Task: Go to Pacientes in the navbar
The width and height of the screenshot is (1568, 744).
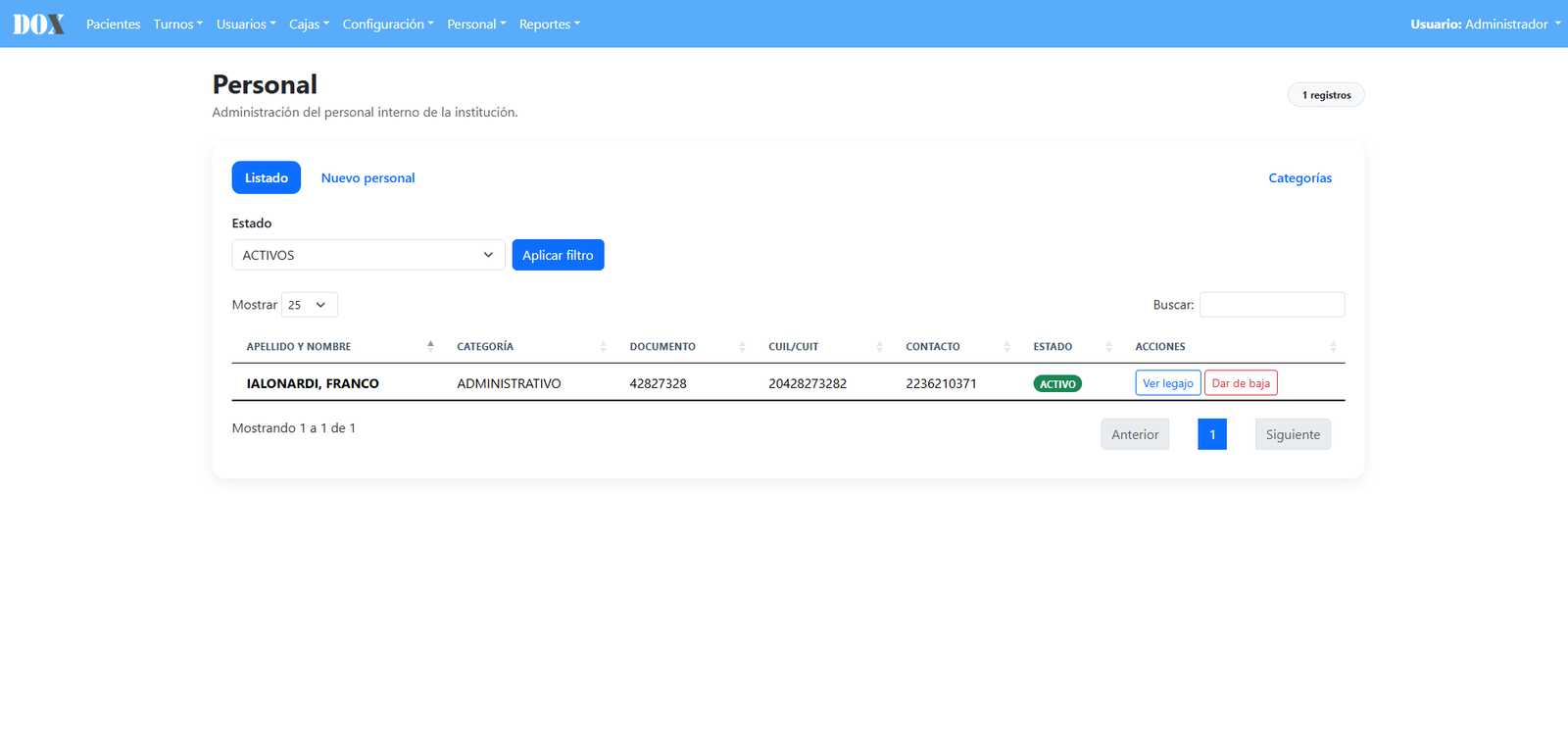Action: click(113, 24)
